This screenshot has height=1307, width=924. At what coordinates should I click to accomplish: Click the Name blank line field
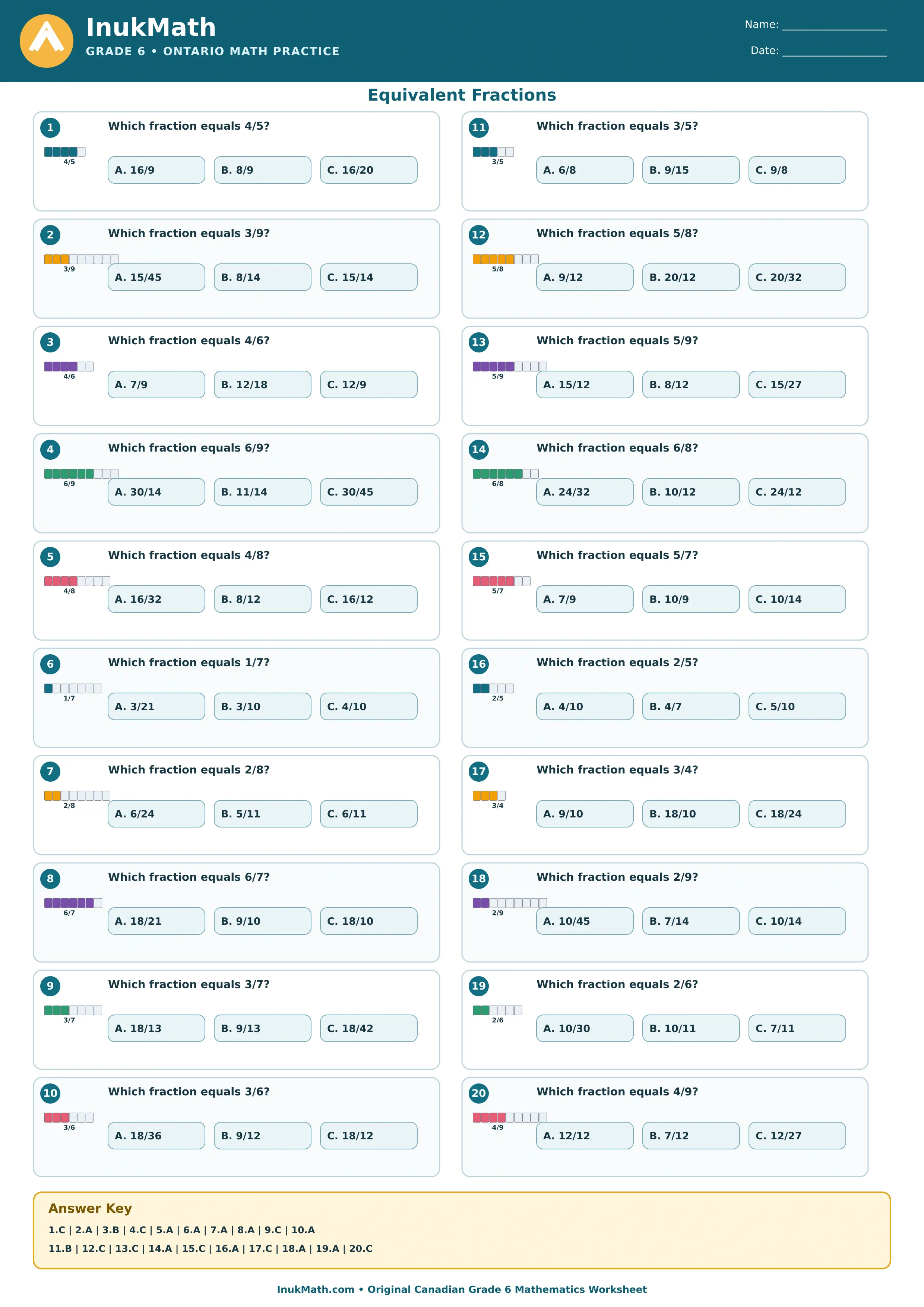pos(835,26)
